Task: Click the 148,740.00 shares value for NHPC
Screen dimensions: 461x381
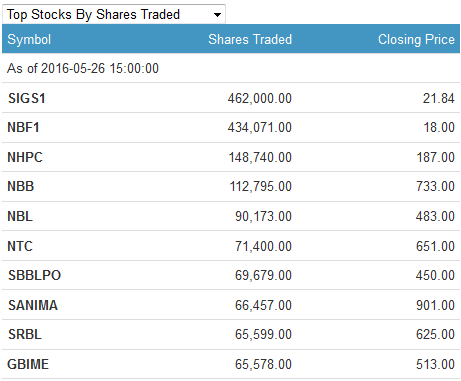Action: pos(260,157)
